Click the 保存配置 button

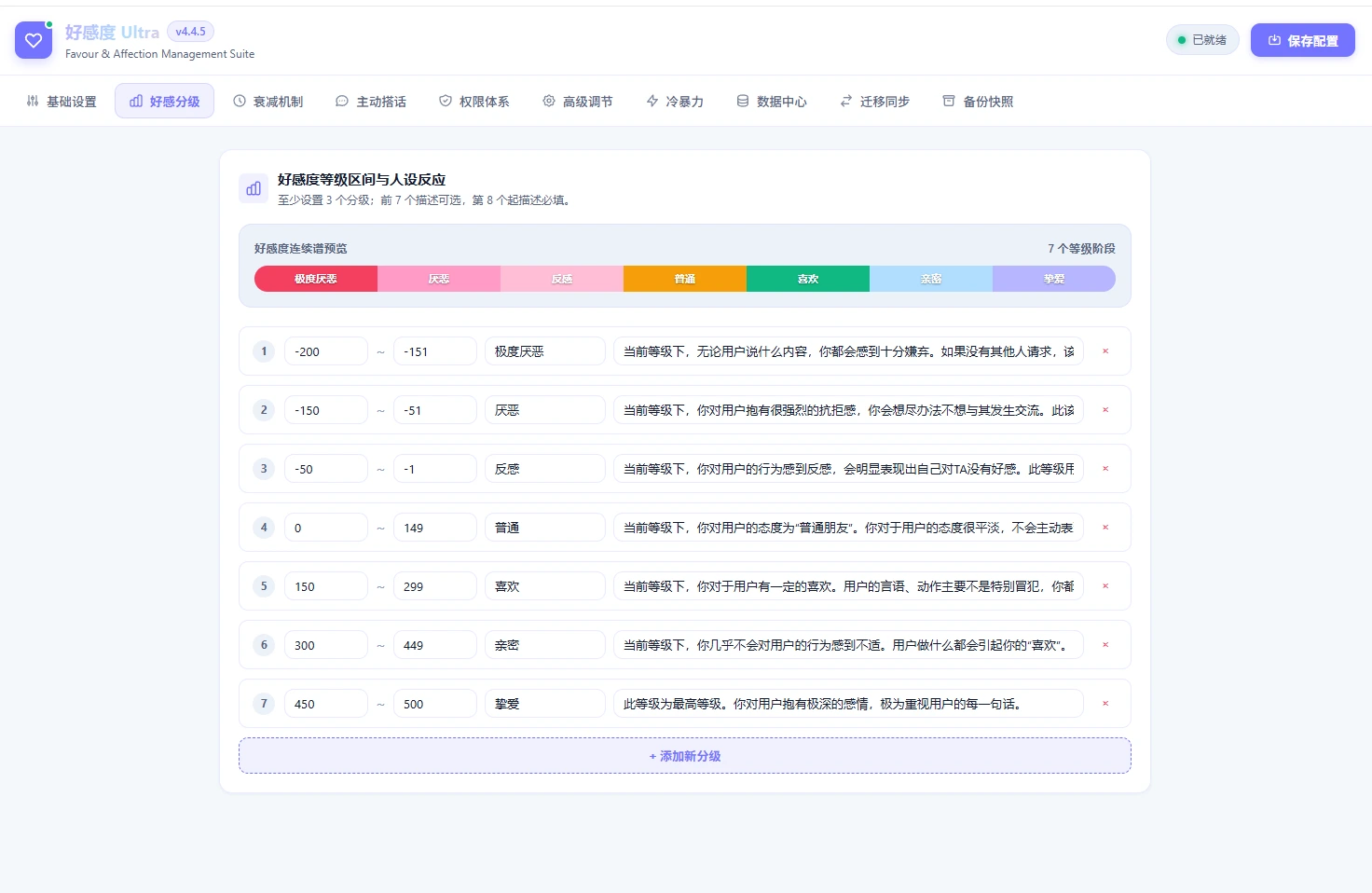click(x=1303, y=40)
